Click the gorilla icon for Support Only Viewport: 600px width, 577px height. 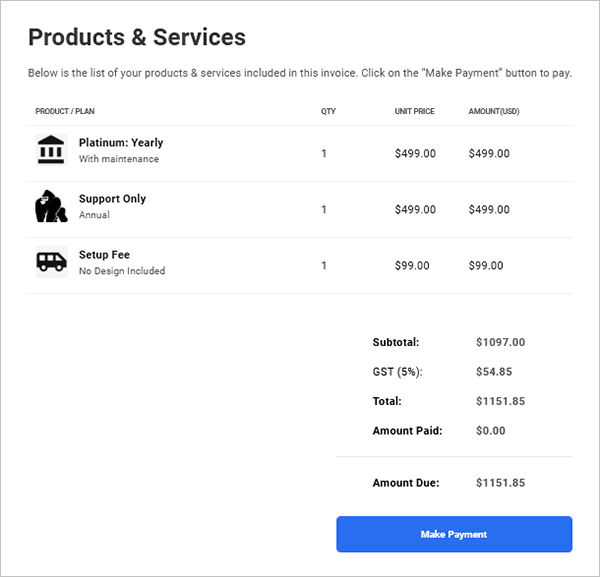point(51,206)
